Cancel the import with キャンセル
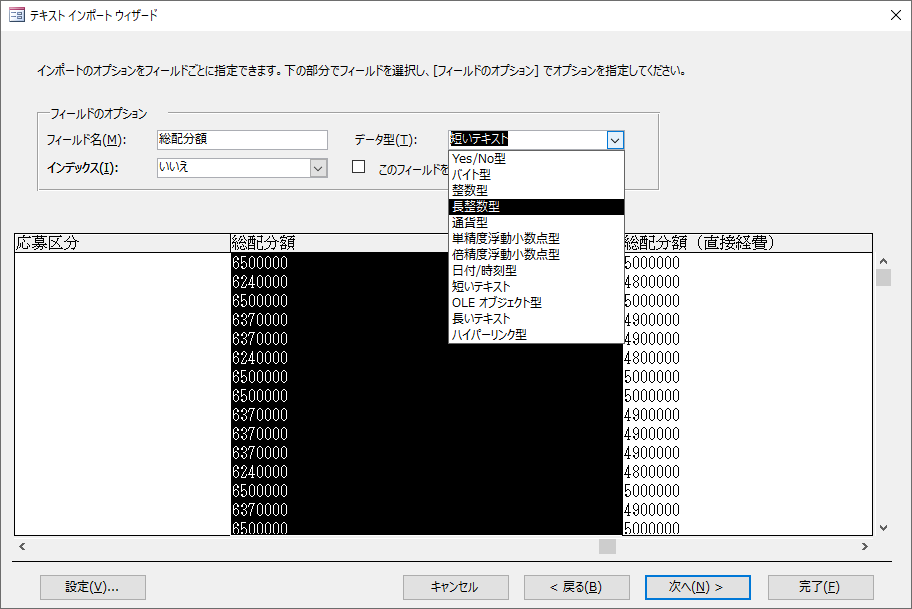The width and height of the screenshot is (912, 609). [455, 587]
